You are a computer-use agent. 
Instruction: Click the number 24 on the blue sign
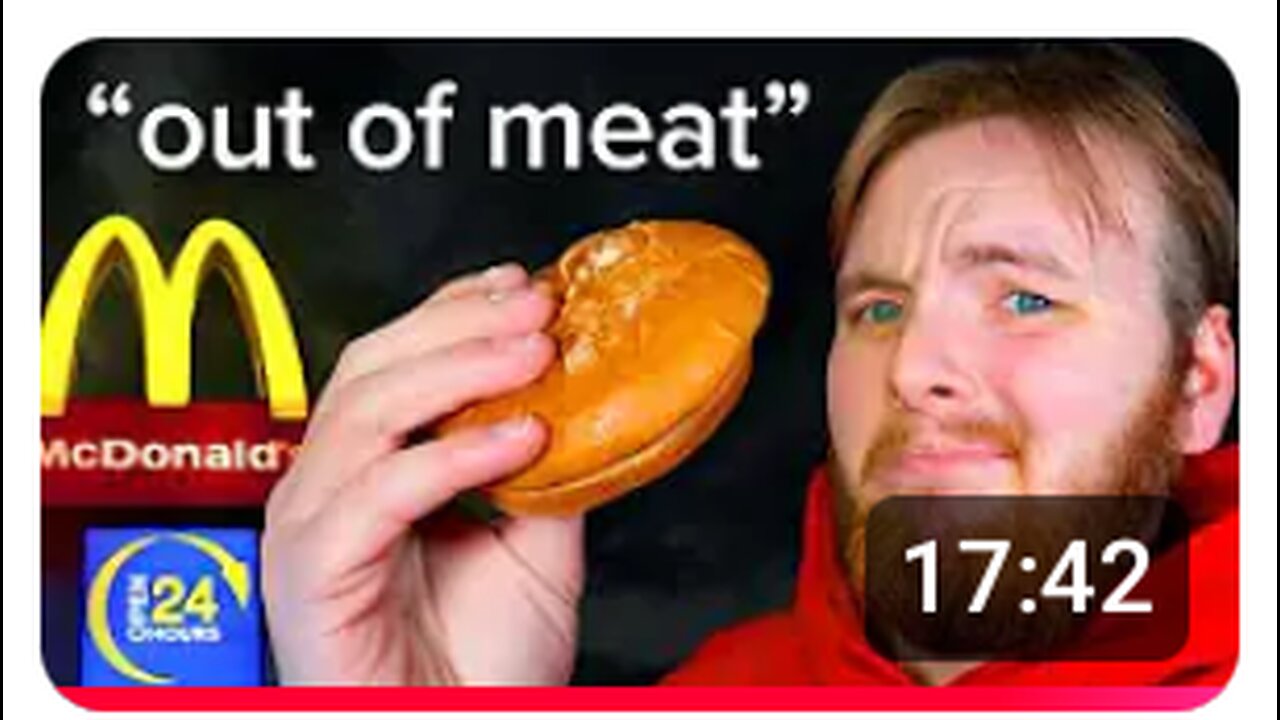click(x=185, y=601)
